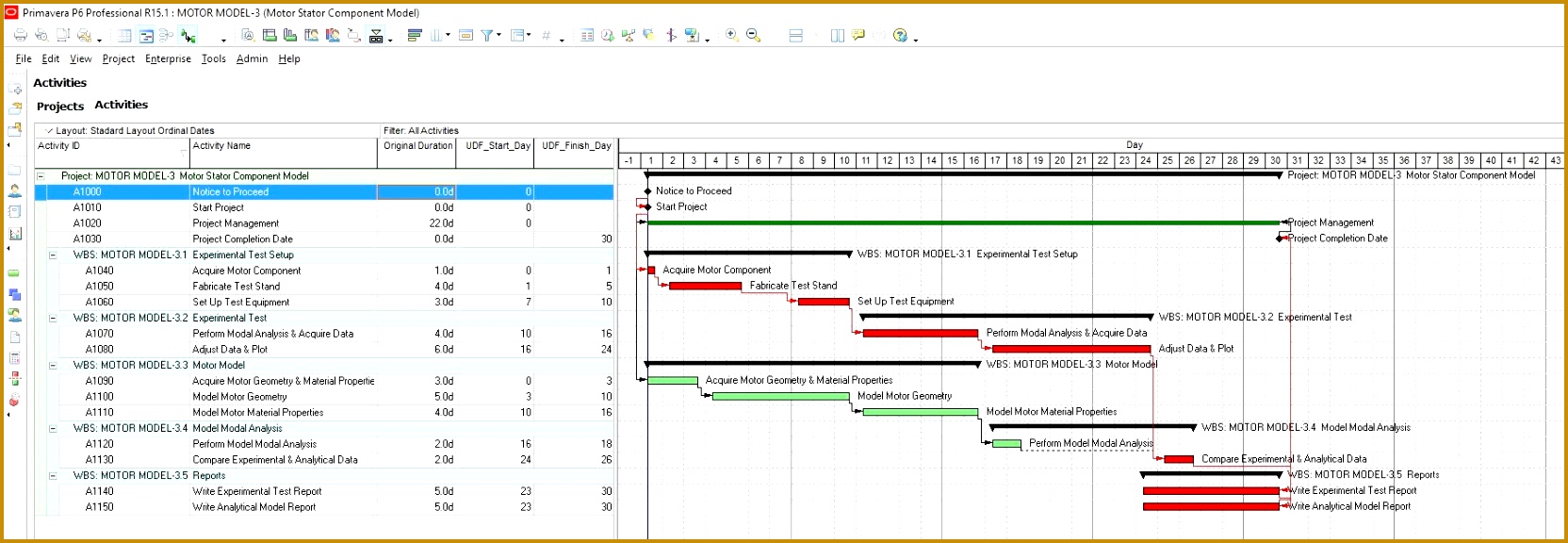Select the red Fabricate Test Stand Gantt bar
This screenshot has height=543, width=1568.
click(x=705, y=286)
